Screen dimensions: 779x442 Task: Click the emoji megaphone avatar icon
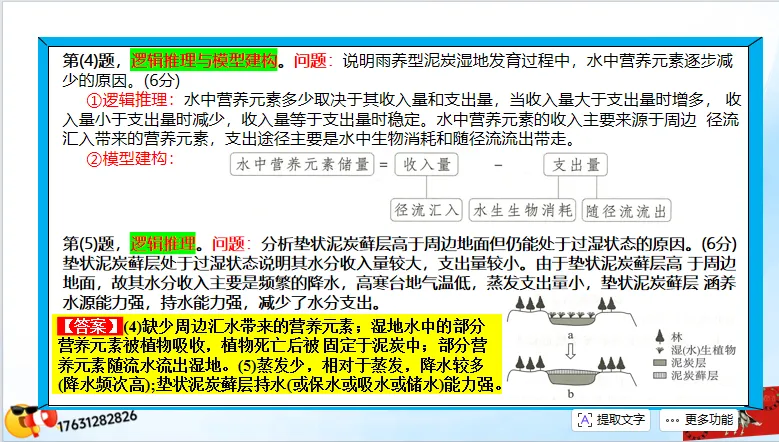(30, 422)
